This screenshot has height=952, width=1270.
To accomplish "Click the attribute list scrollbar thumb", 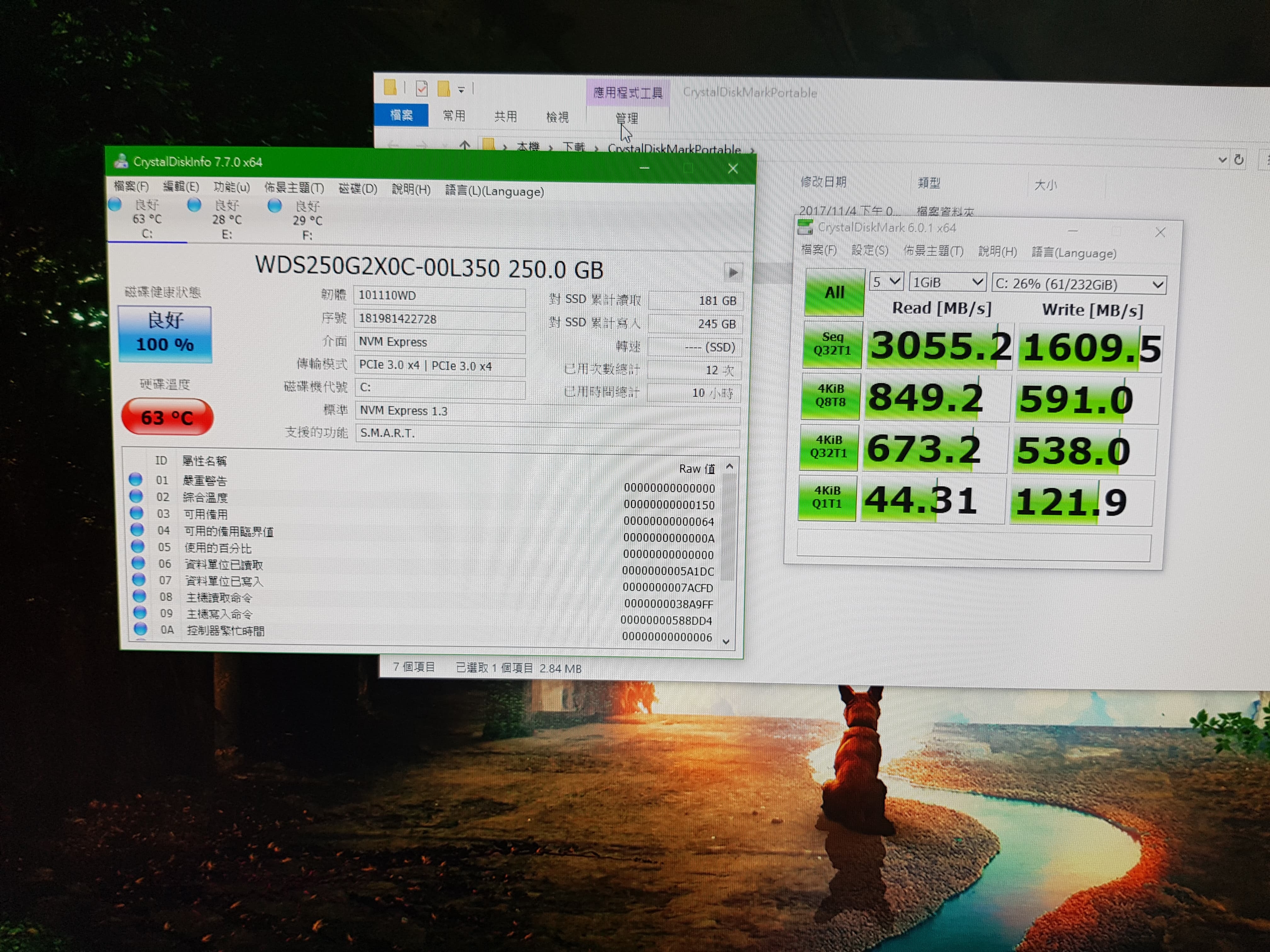I will tap(728, 527).
